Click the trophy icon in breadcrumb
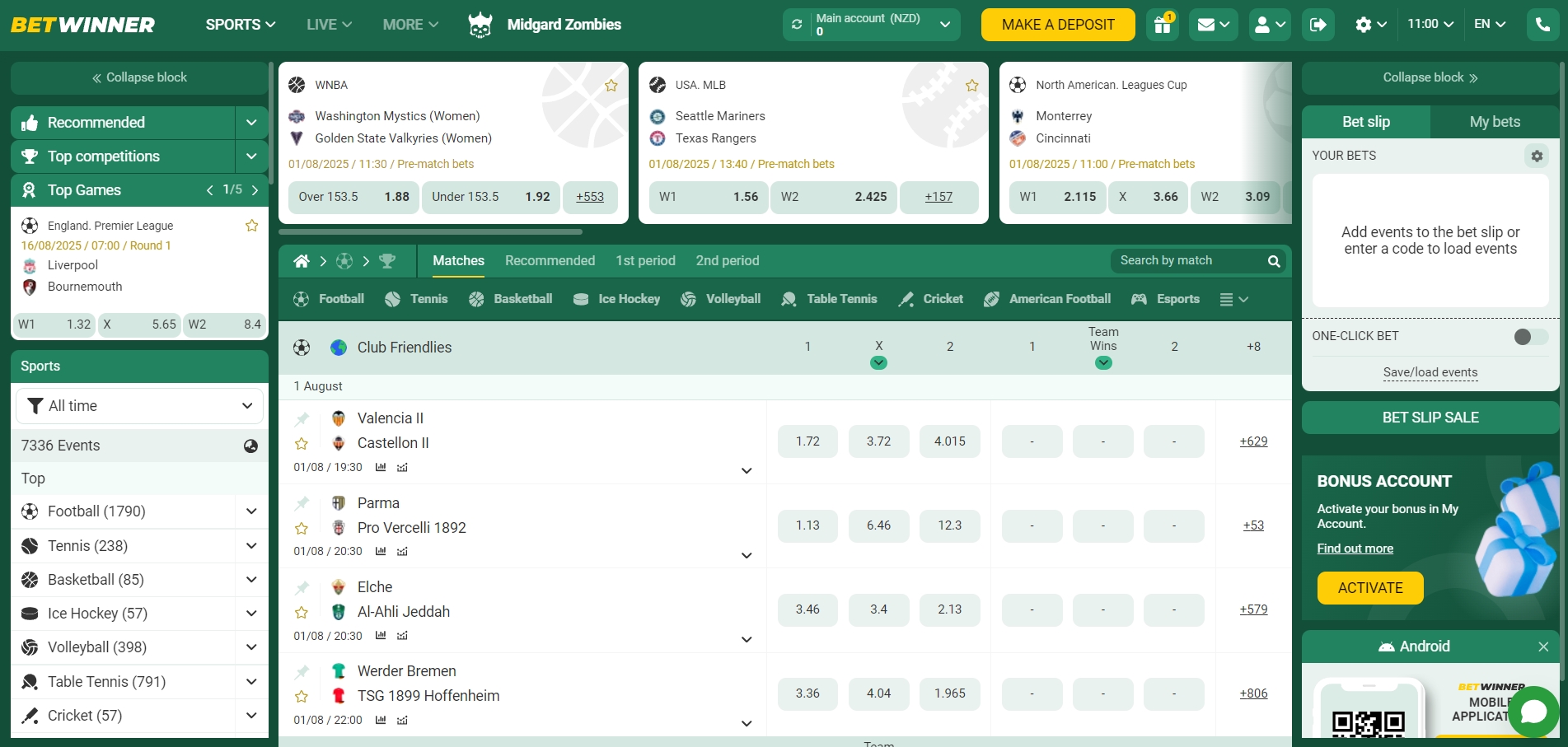Viewport: 1568px width, 747px height. (x=387, y=261)
